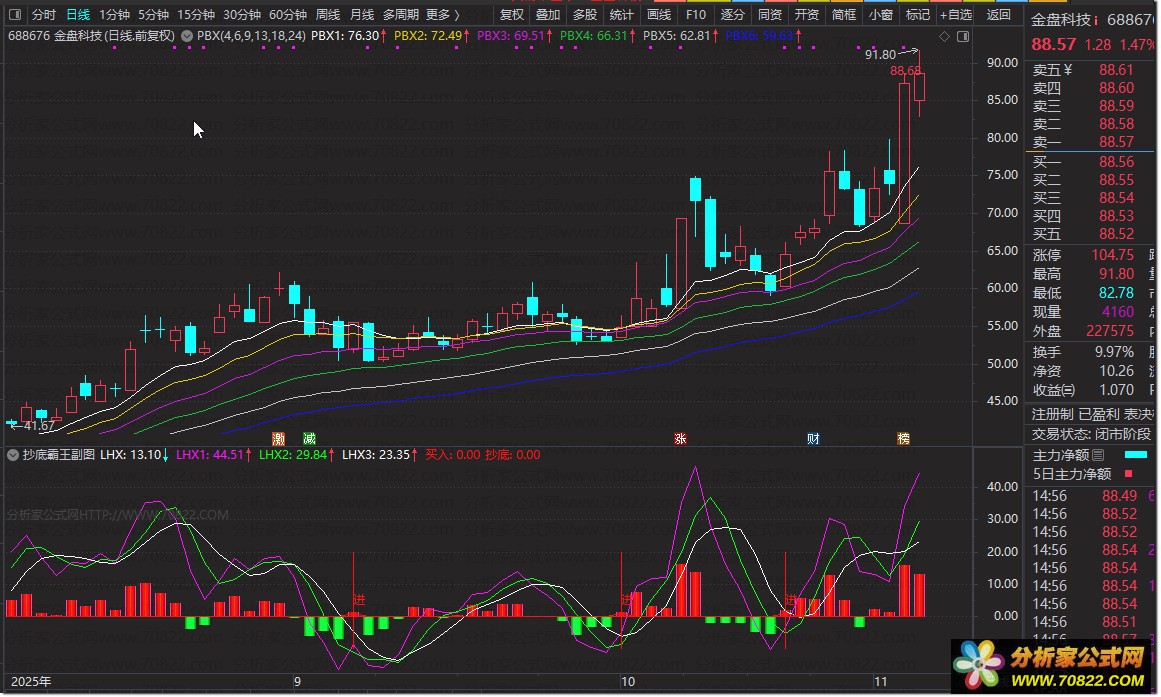Image resolution: width=1161 pixels, height=697 pixels.
Task: Switch to 30分钟 period
Action: point(241,15)
